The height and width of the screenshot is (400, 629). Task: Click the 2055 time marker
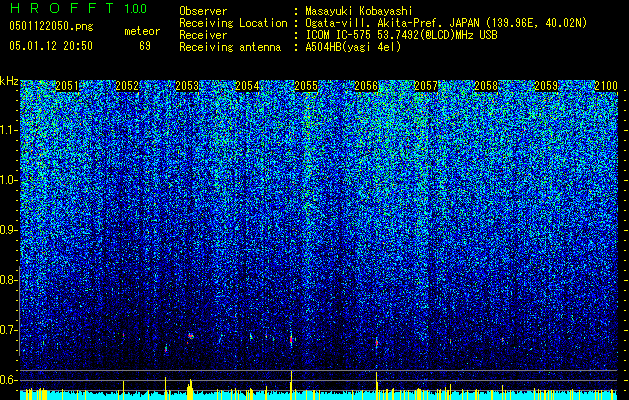click(x=306, y=86)
